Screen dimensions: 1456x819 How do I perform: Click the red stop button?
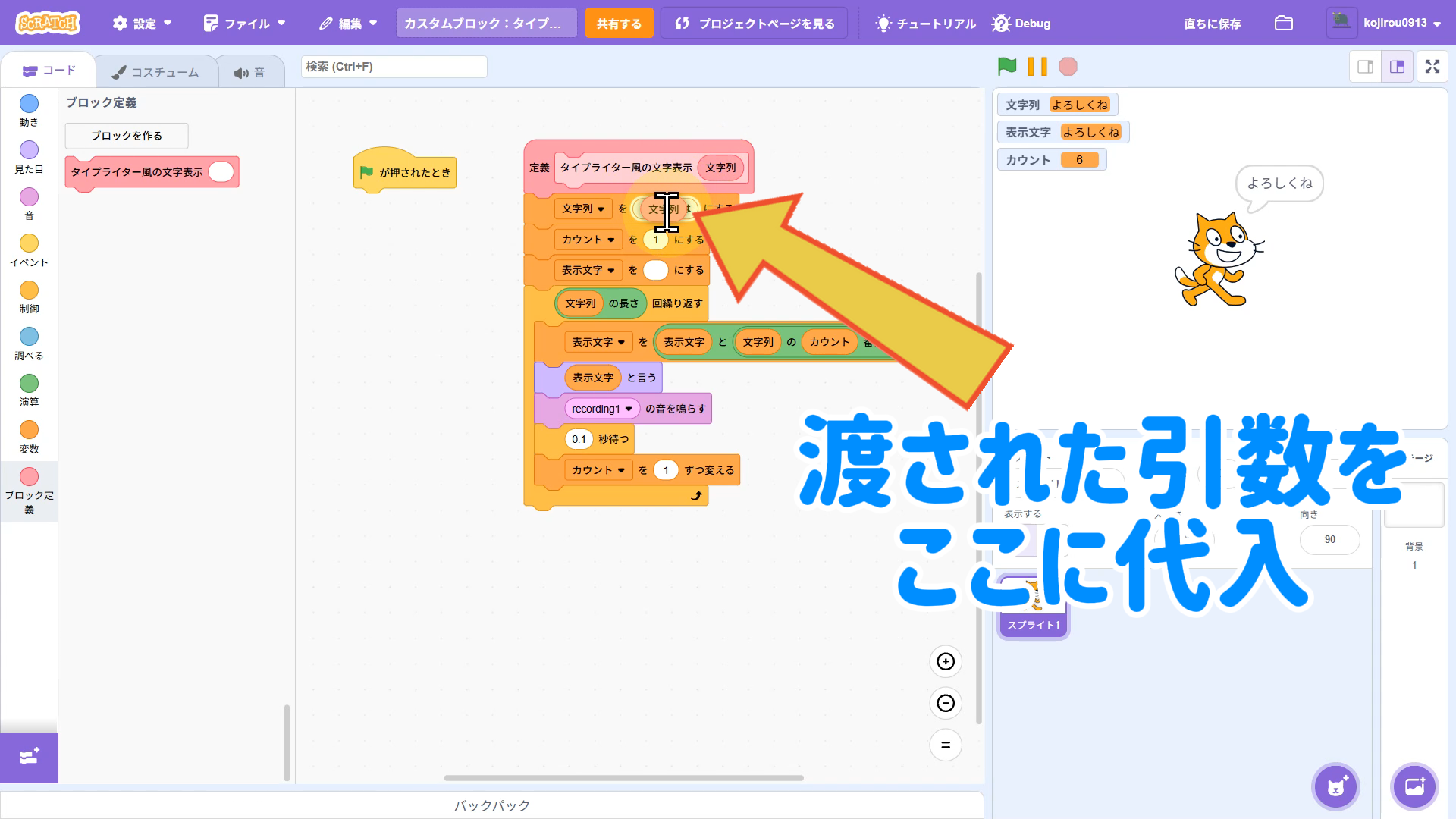click(1068, 67)
